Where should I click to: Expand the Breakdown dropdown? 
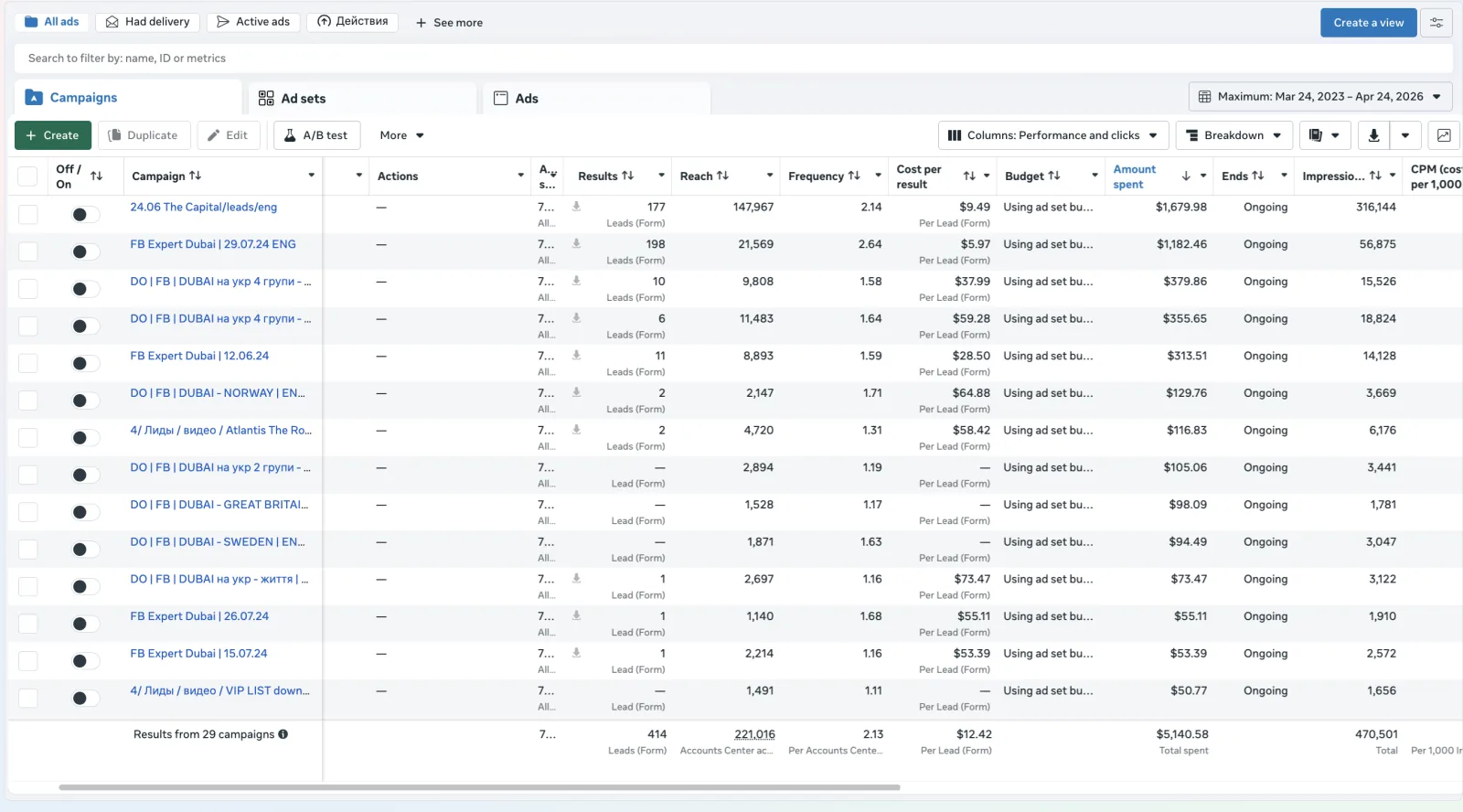point(1234,135)
